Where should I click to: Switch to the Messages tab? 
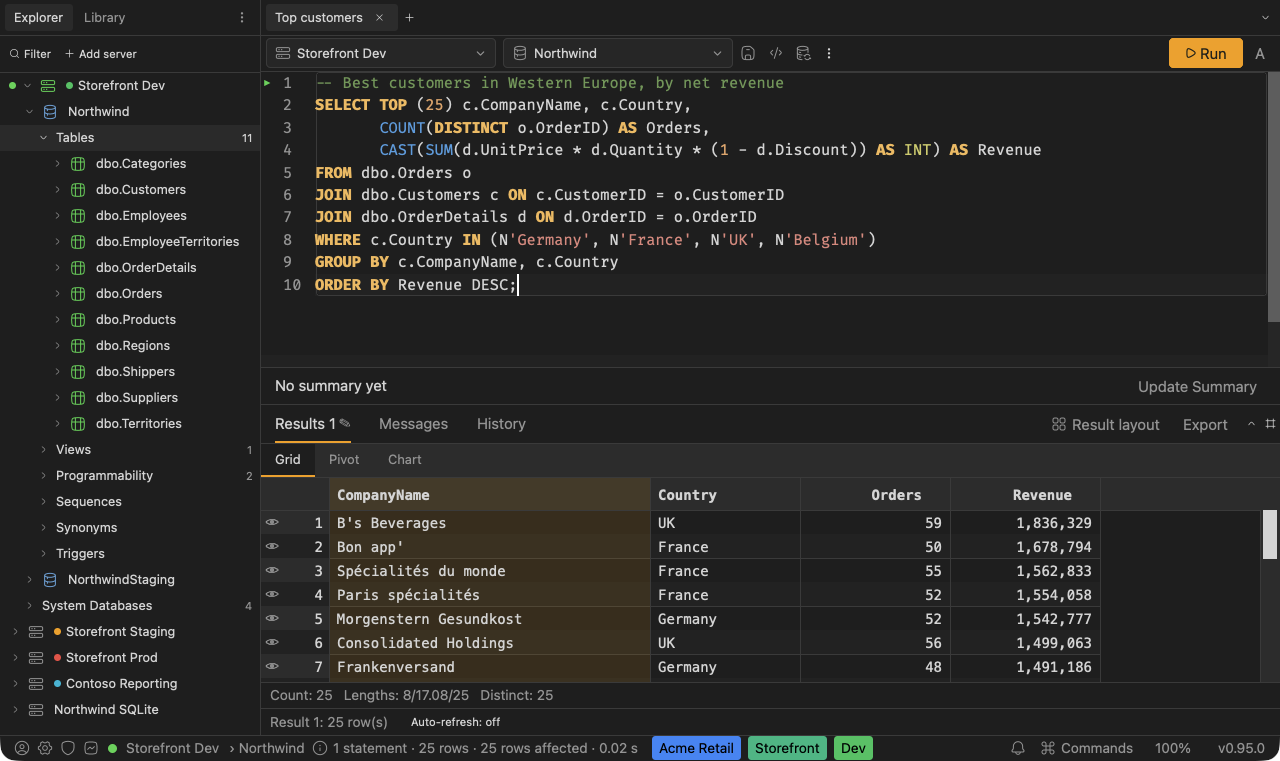(x=413, y=424)
